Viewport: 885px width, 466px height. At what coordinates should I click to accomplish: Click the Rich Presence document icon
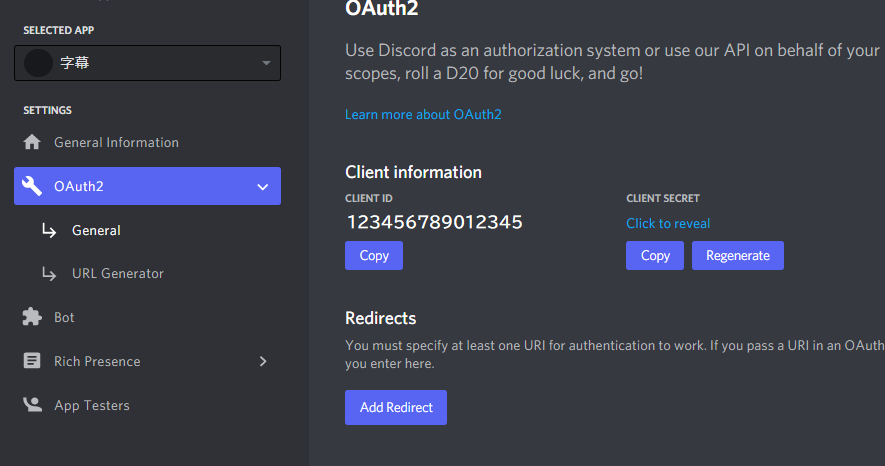[32, 361]
